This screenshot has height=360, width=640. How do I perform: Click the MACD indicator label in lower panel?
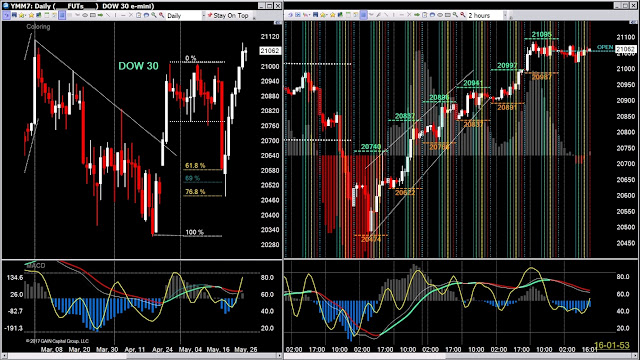pos(36,265)
